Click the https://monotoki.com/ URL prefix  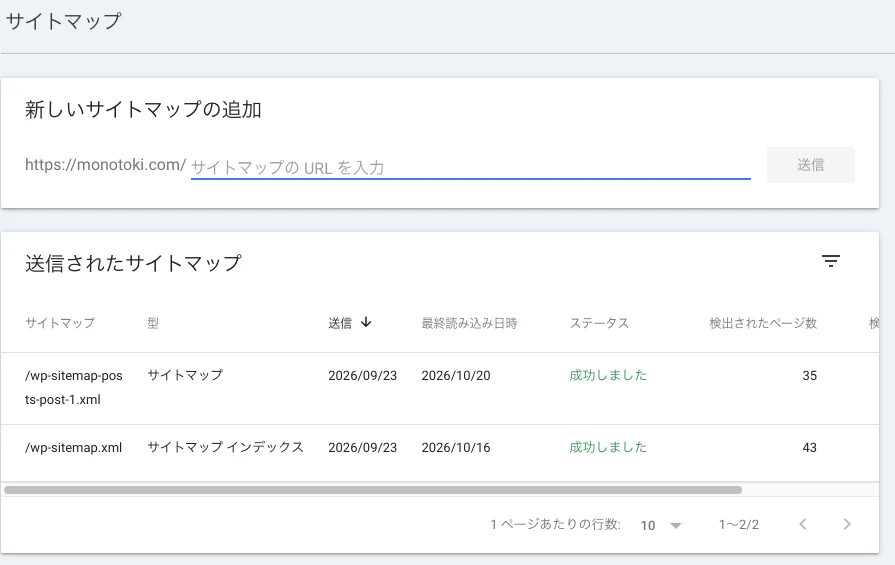pos(106,165)
